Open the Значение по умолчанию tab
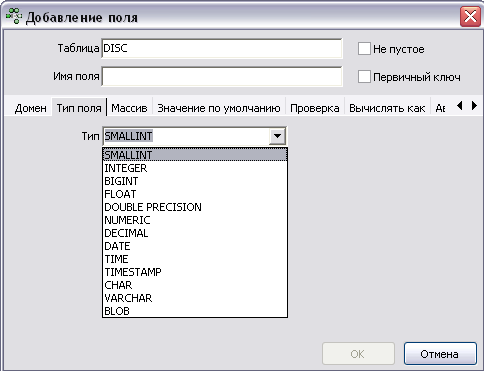Screen dimensions: 484x371 (219, 108)
